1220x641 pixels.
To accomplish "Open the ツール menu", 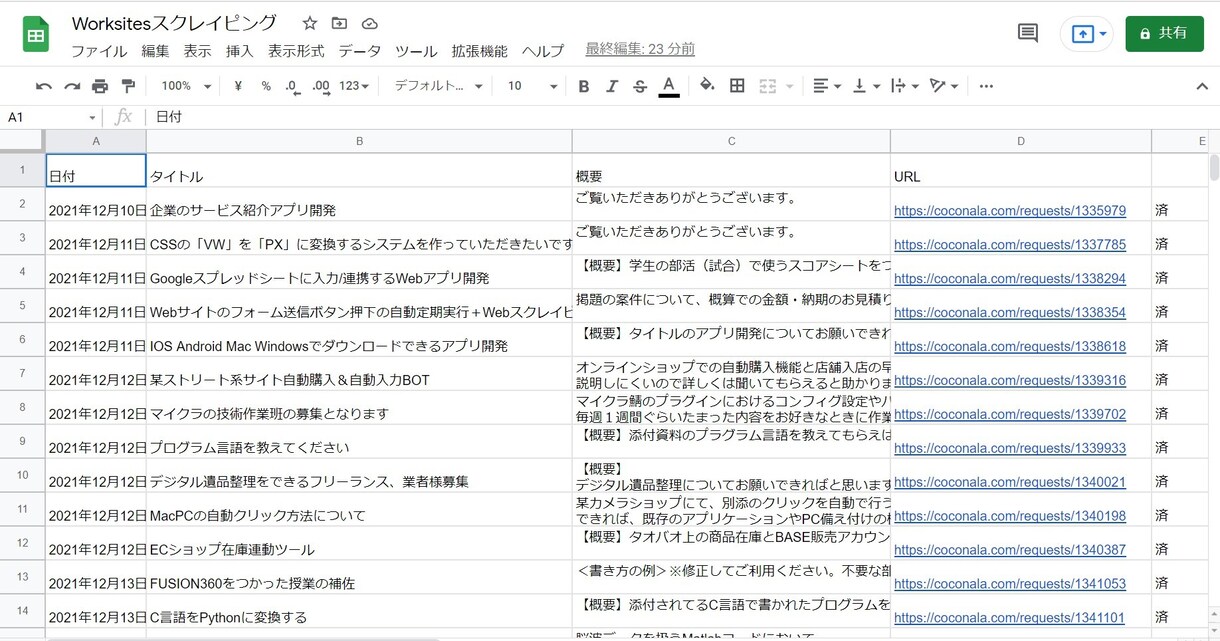I will (416, 51).
